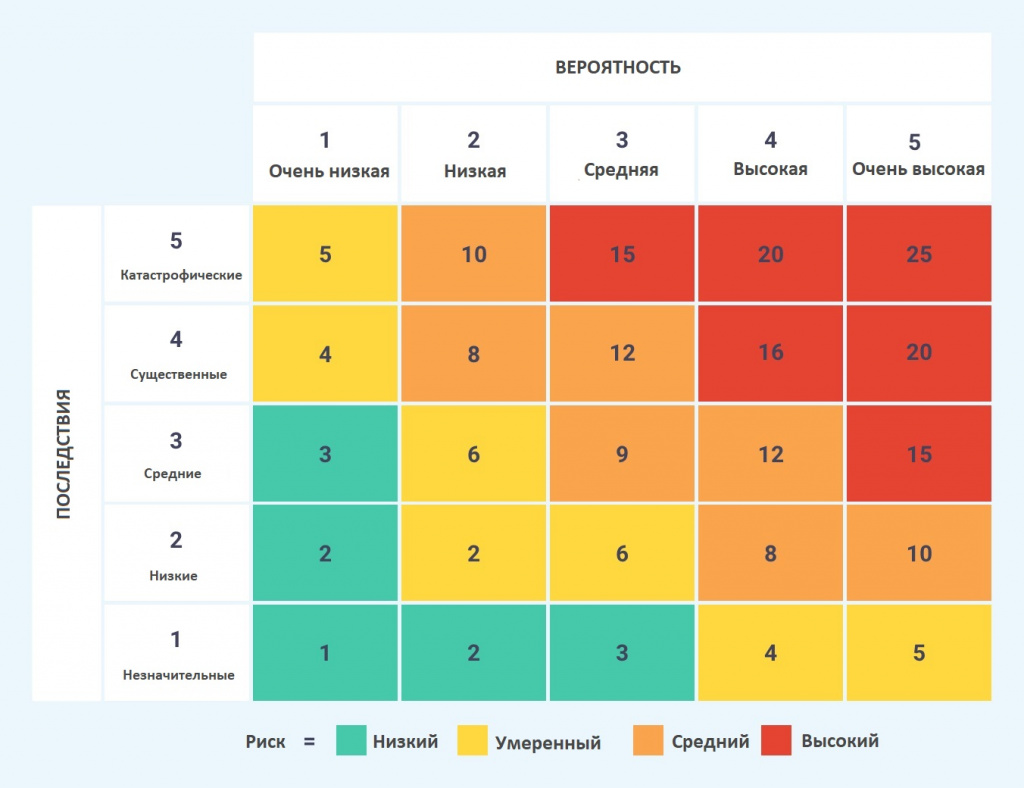Select the yellow cell in the Катастрофические row
The width and height of the screenshot is (1024, 788).
[325, 254]
